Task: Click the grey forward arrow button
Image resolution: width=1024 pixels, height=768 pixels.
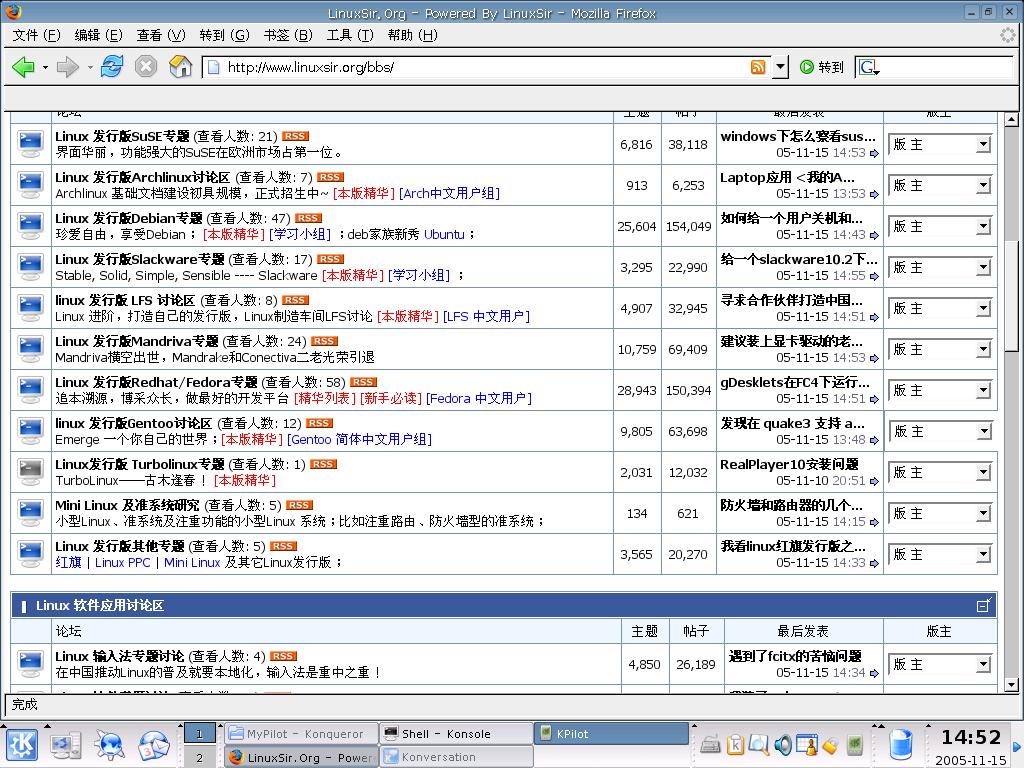Action: (x=67, y=67)
